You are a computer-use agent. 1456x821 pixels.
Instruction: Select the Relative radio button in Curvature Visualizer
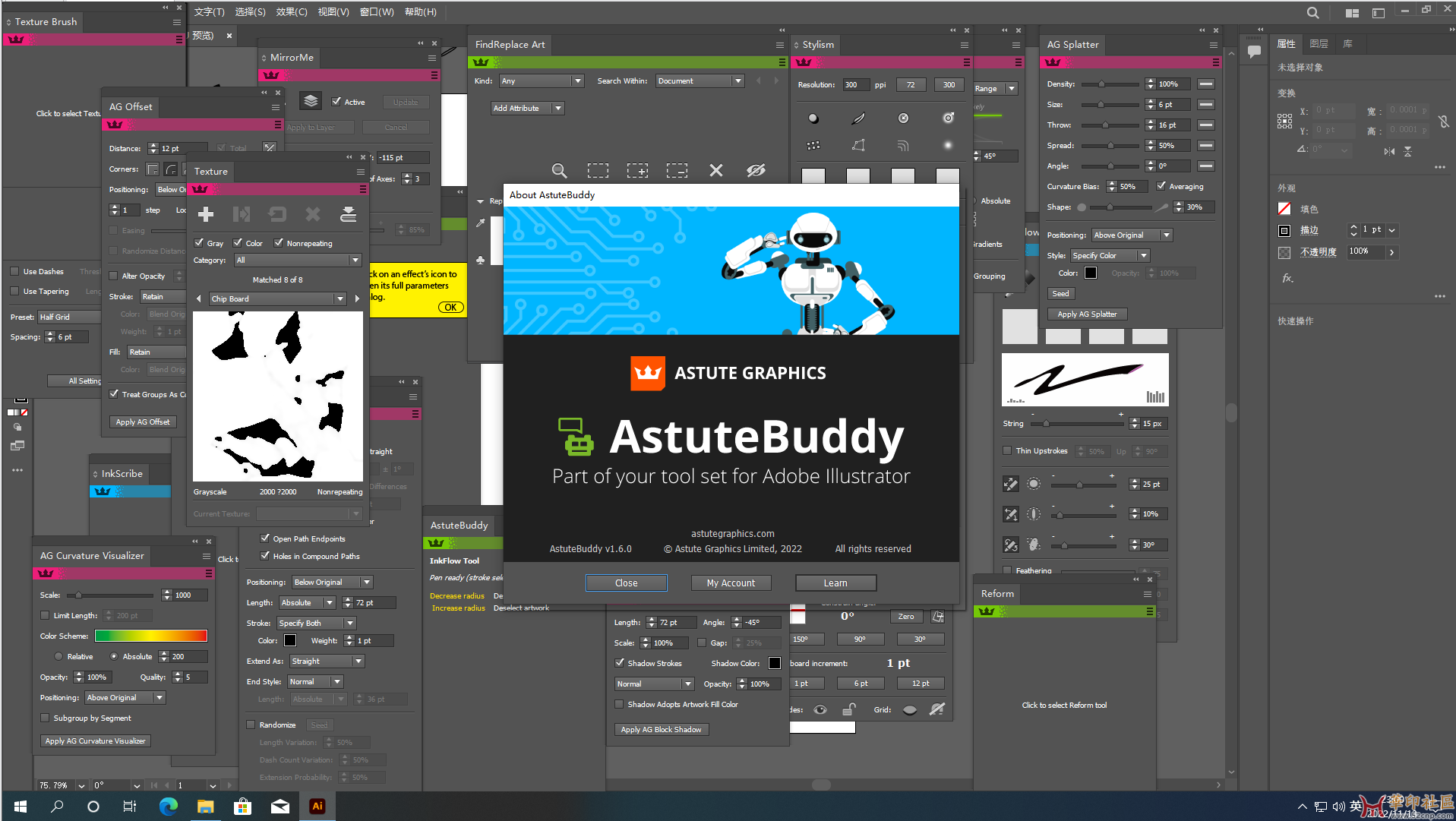(x=58, y=656)
